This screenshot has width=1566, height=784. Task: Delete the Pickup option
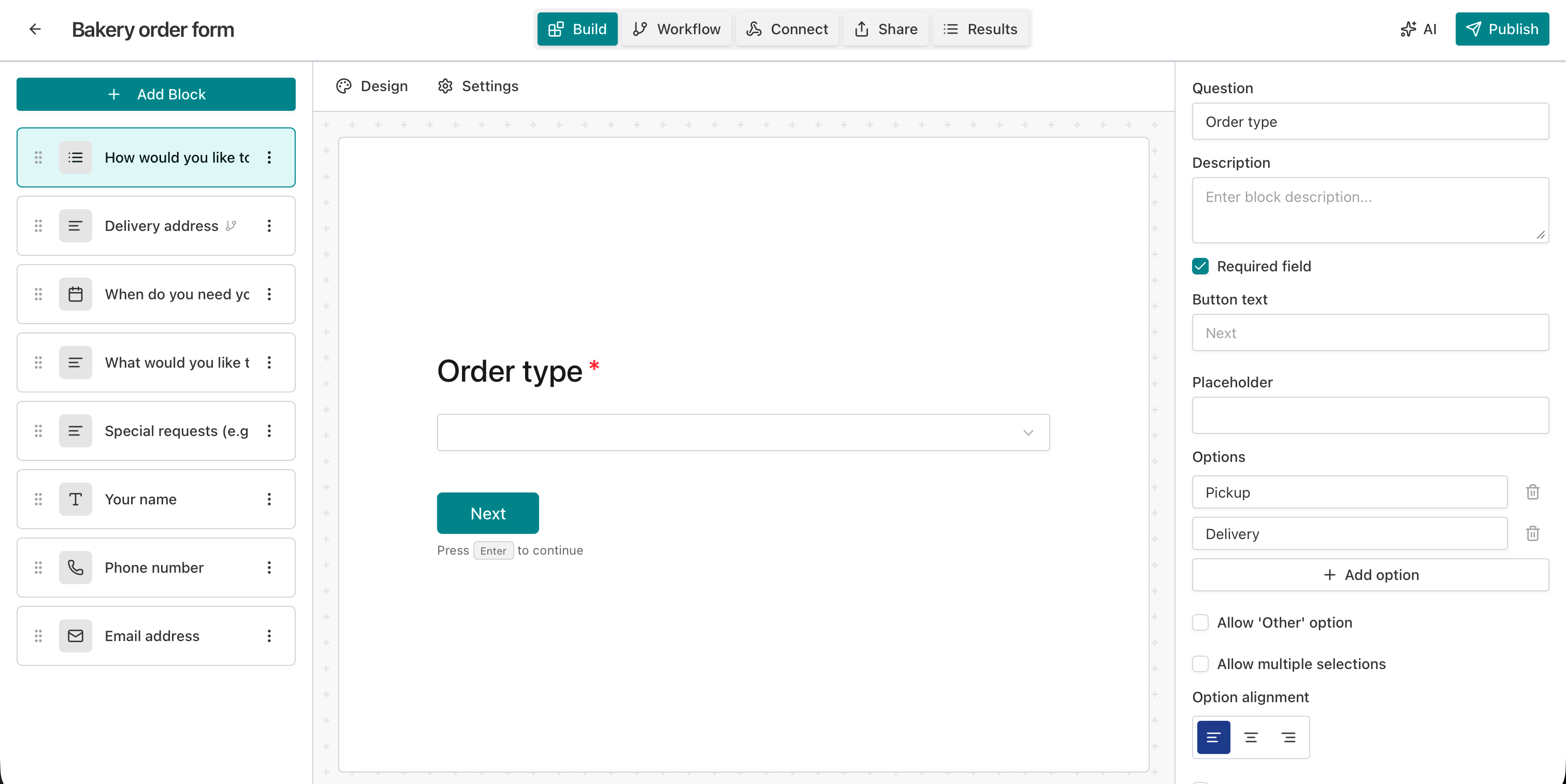[x=1532, y=492]
